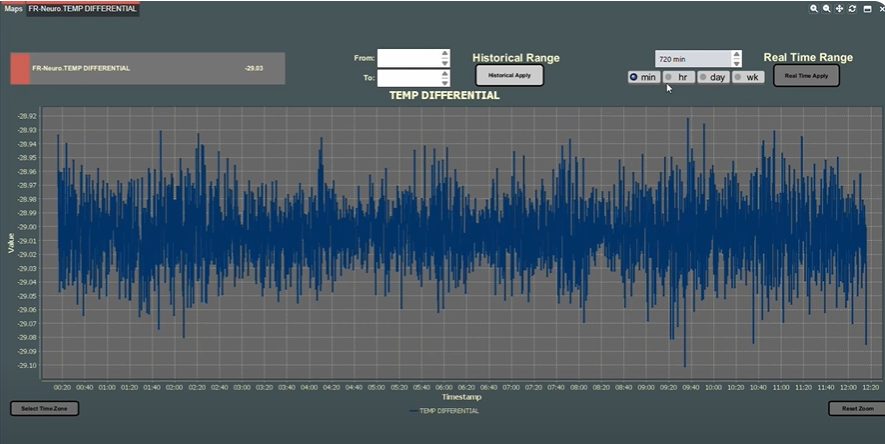
Task: Select the FR-Neuro TEMP DIFFERENTIAL tab
Action: 82,8
